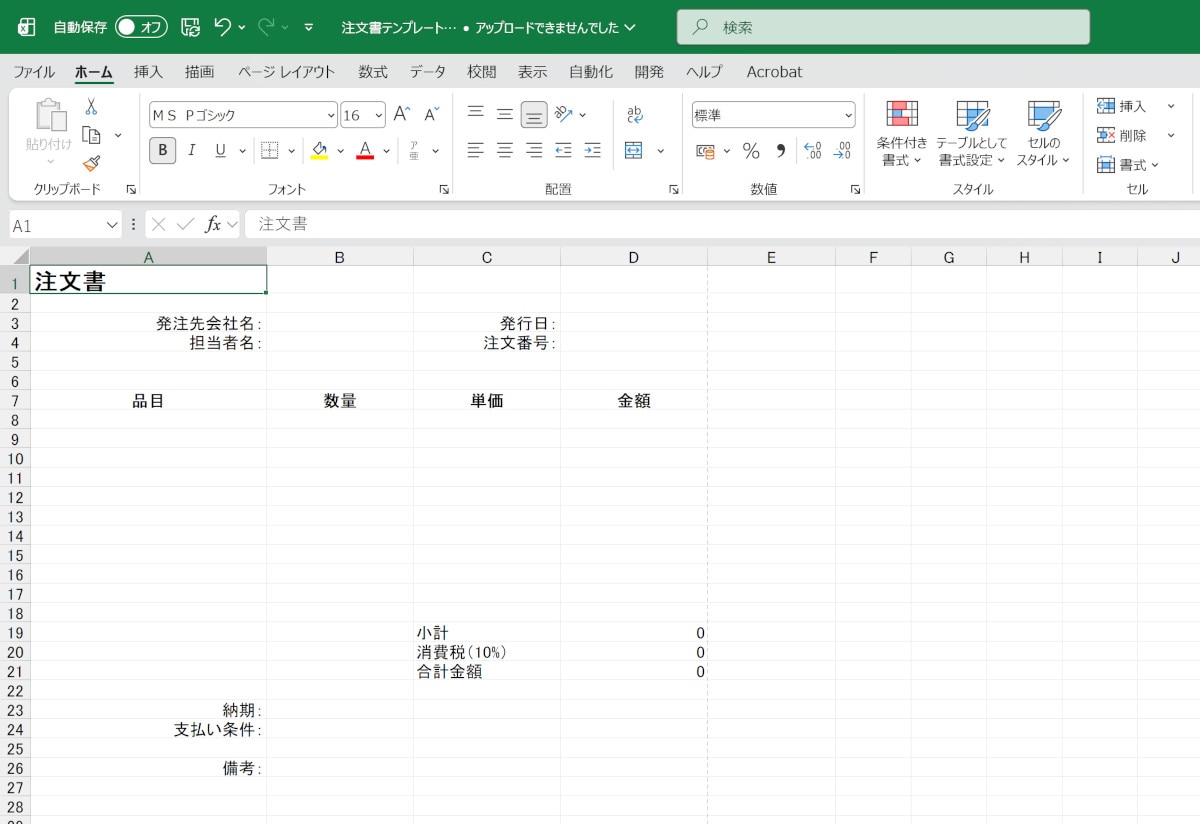This screenshot has width=1200, height=824.
Task: Click the テーブルとして書式設定 button
Action: pyautogui.click(x=971, y=133)
